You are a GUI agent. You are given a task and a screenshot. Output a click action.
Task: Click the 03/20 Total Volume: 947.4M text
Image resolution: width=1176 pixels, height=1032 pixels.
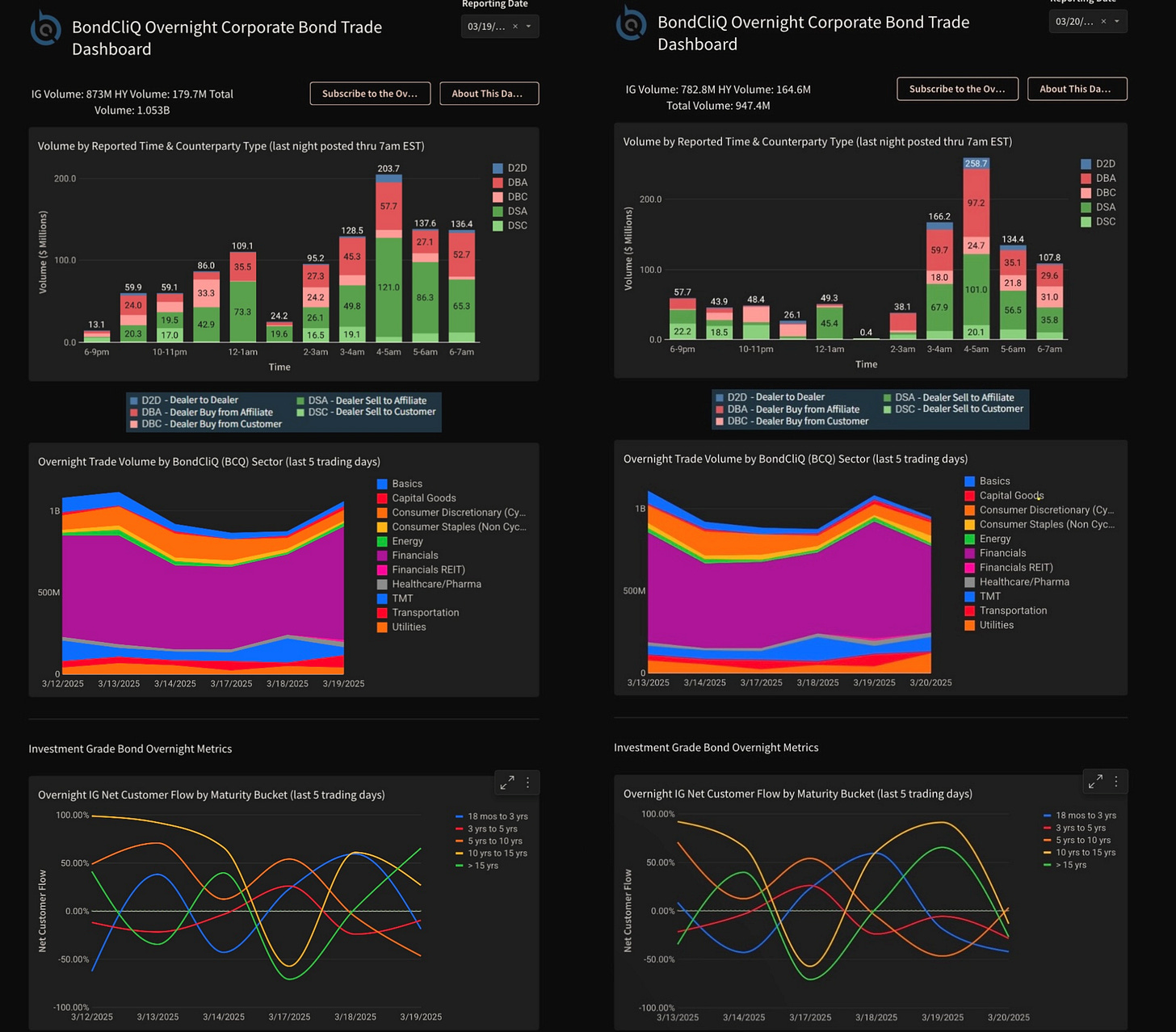tap(718, 106)
